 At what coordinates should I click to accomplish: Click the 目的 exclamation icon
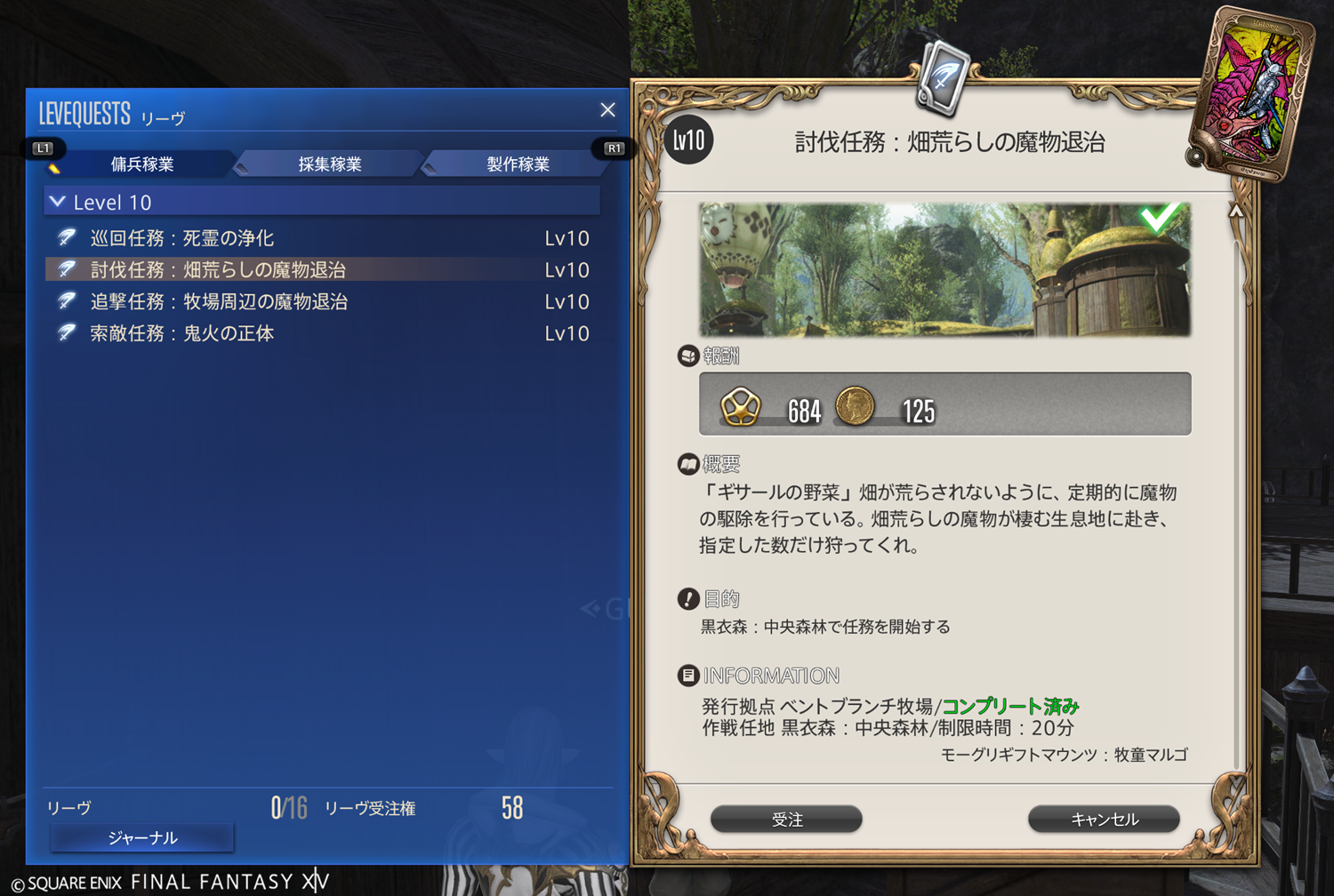tap(687, 599)
